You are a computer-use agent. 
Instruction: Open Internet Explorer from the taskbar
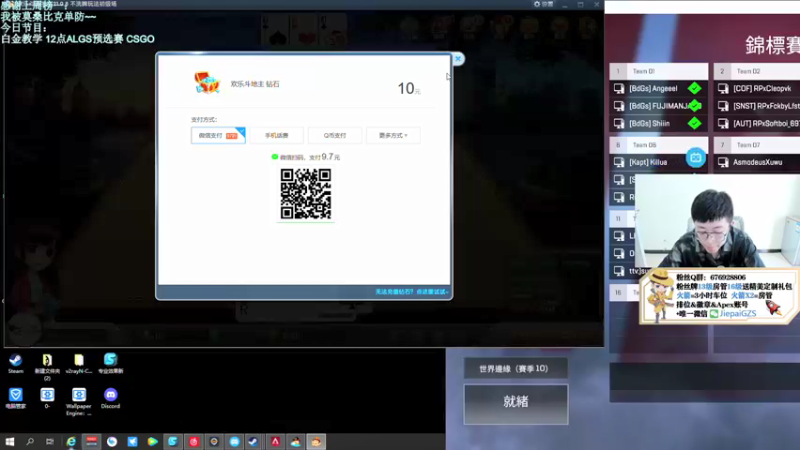(71, 441)
